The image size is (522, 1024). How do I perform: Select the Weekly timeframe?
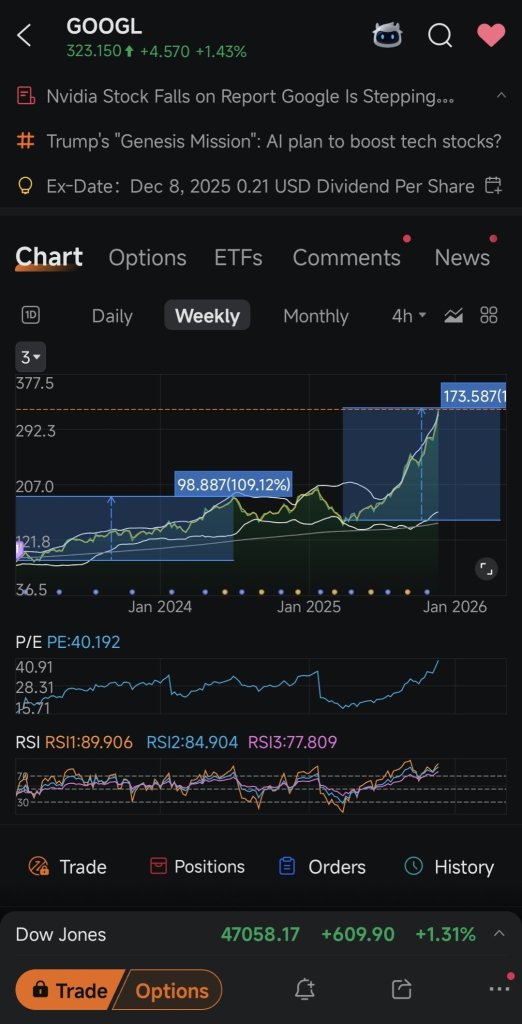[x=207, y=316]
